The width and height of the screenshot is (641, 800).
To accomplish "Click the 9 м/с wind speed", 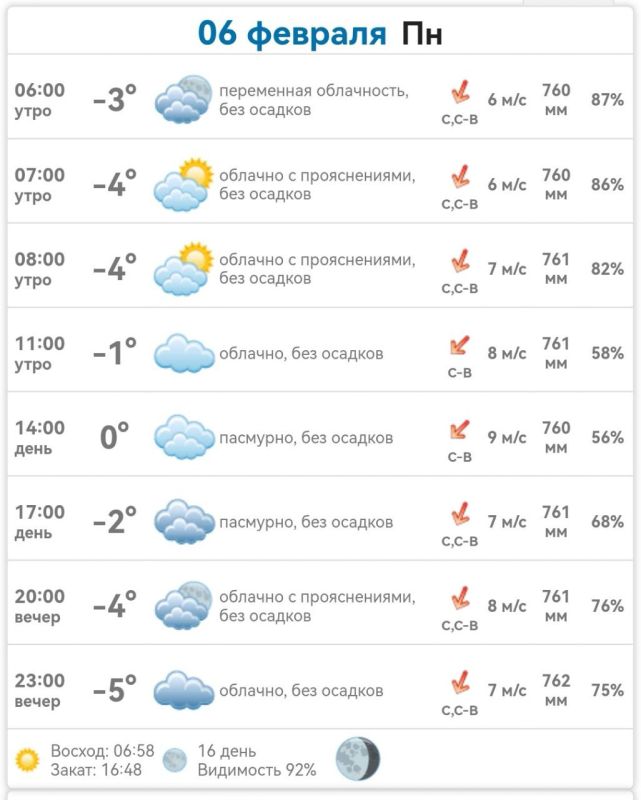I will coord(507,437).
